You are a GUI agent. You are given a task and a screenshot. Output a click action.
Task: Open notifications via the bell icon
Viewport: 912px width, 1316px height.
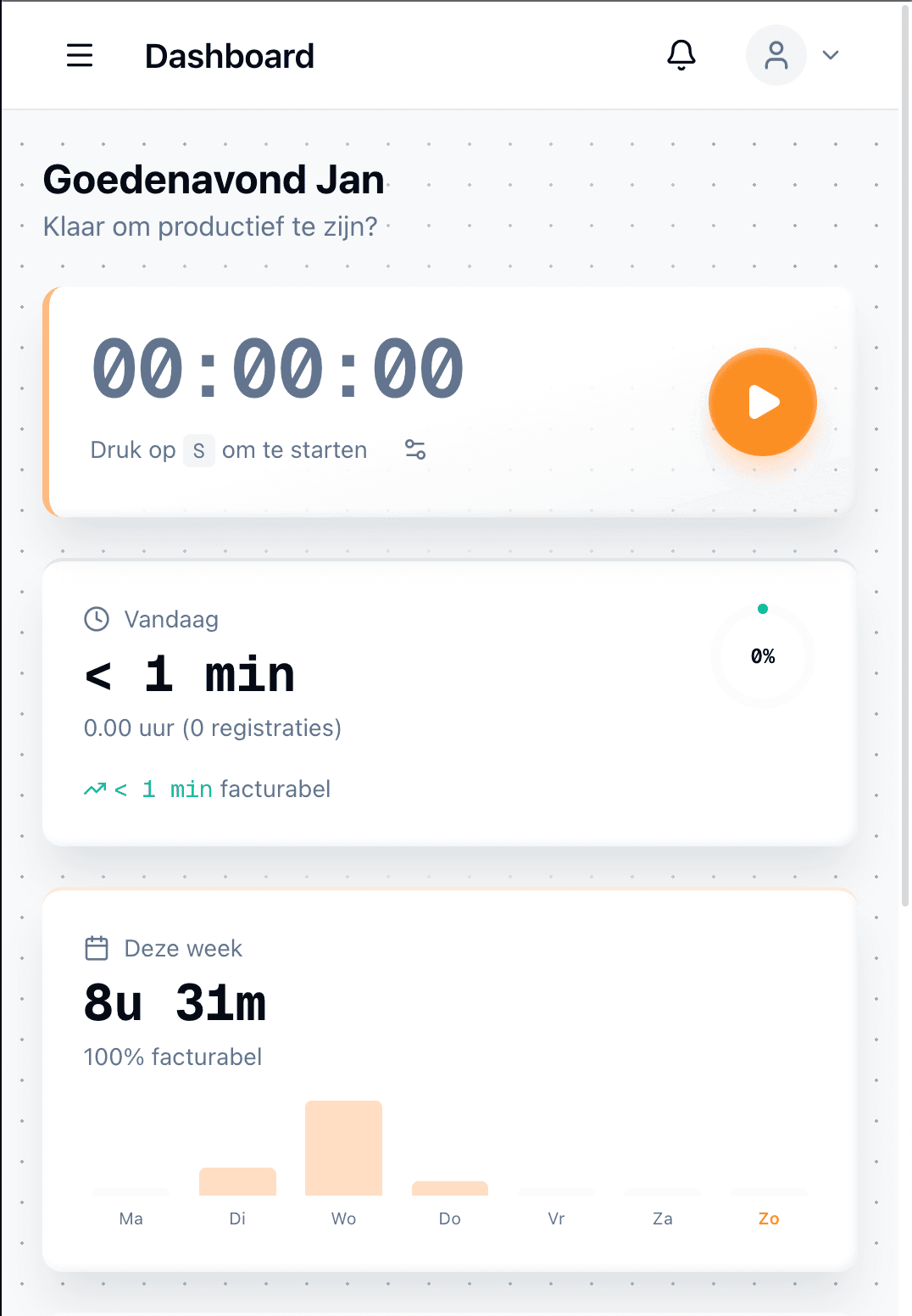click(681, 55)
